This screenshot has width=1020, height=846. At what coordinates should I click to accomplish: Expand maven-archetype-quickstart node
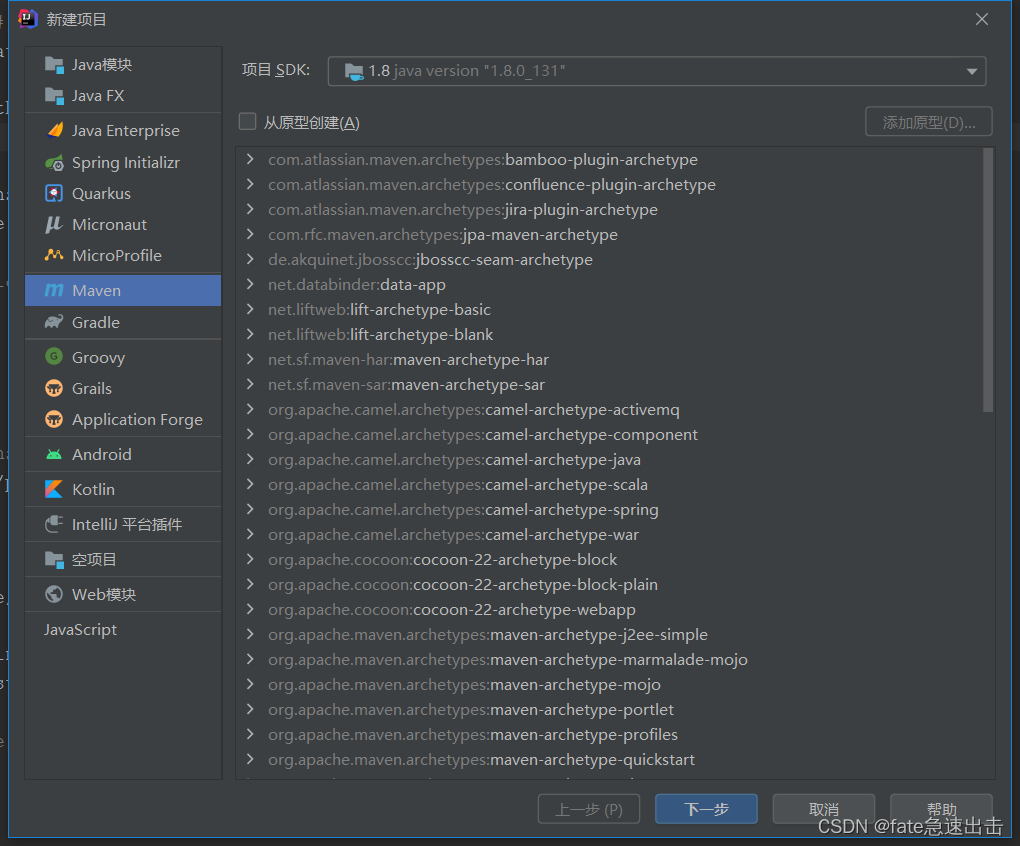[x=250, y=759]
